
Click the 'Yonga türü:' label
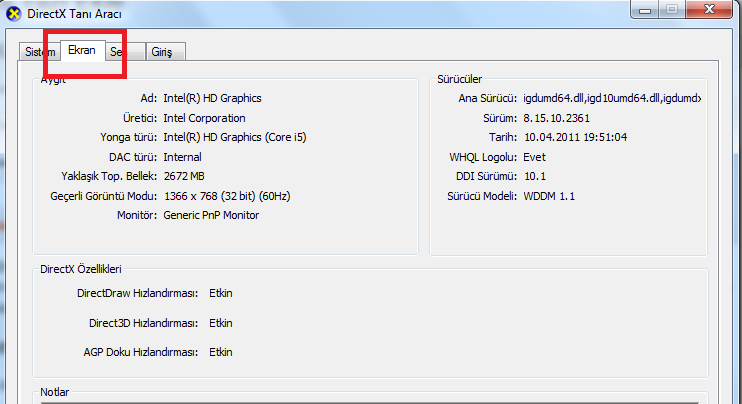point(128,137)
